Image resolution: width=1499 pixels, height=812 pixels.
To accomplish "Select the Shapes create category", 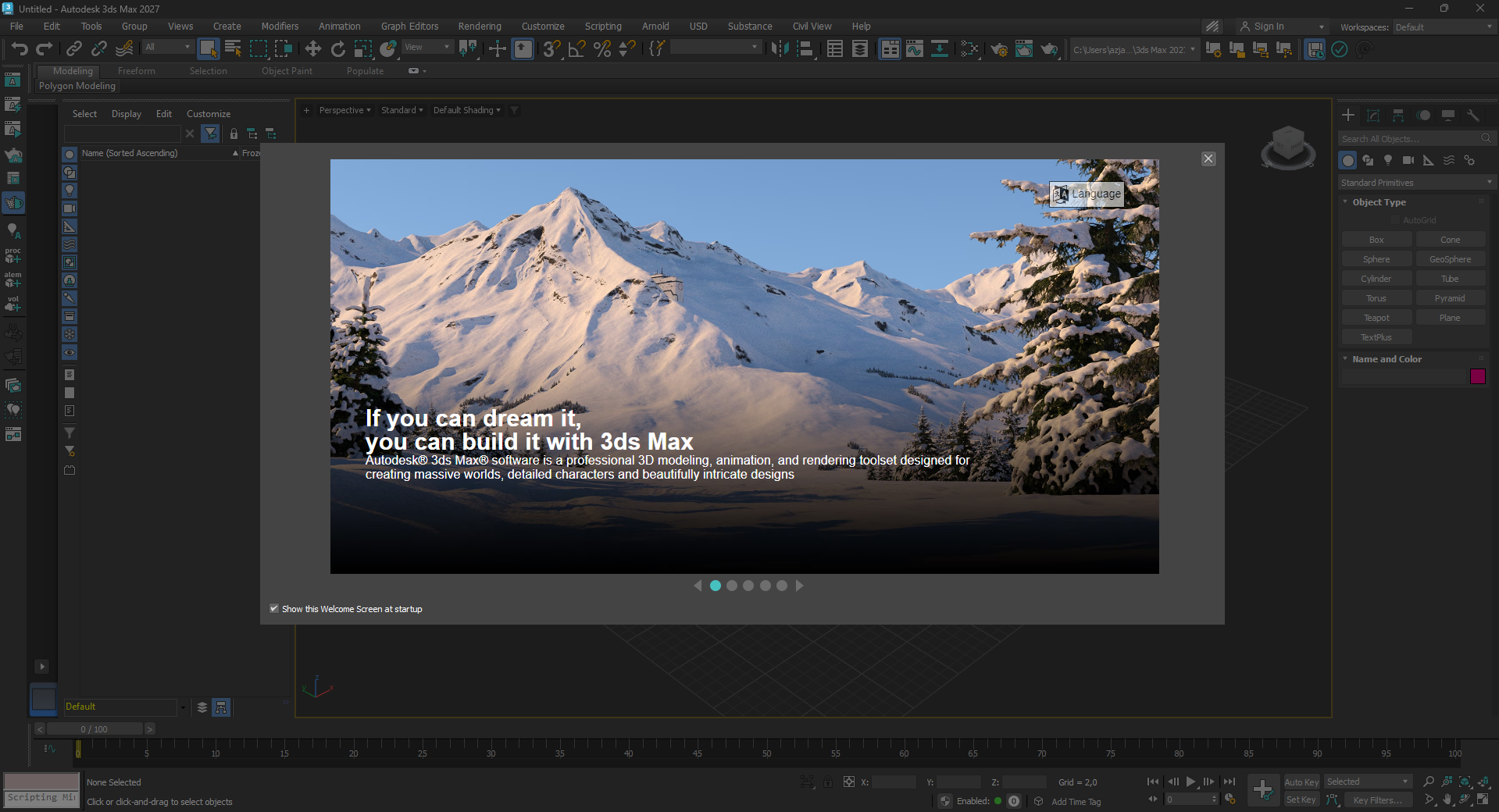I will click(x=1368, y=160).
